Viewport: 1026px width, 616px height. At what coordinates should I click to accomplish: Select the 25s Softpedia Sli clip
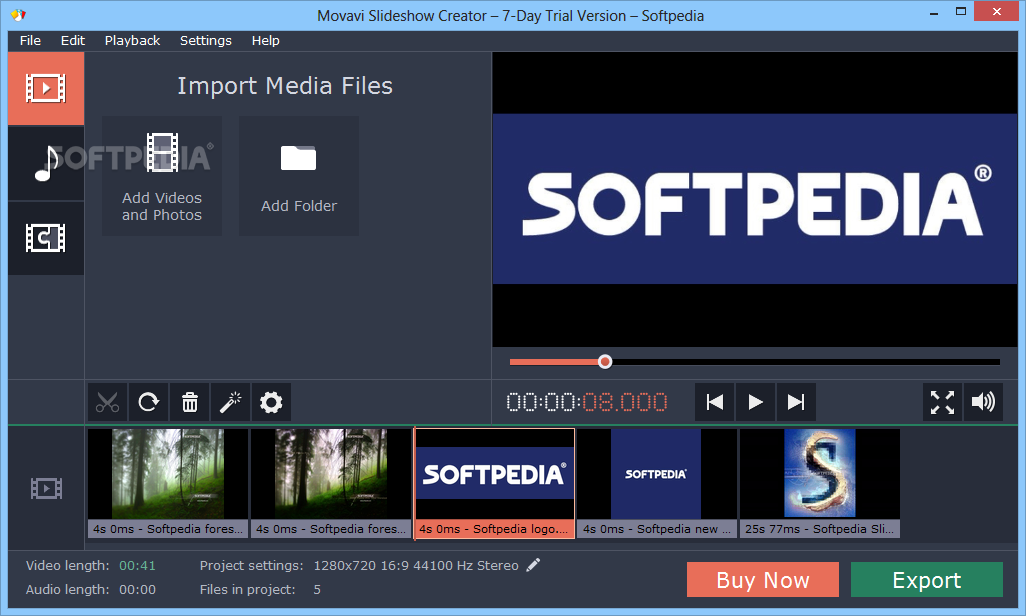(820, 483)
